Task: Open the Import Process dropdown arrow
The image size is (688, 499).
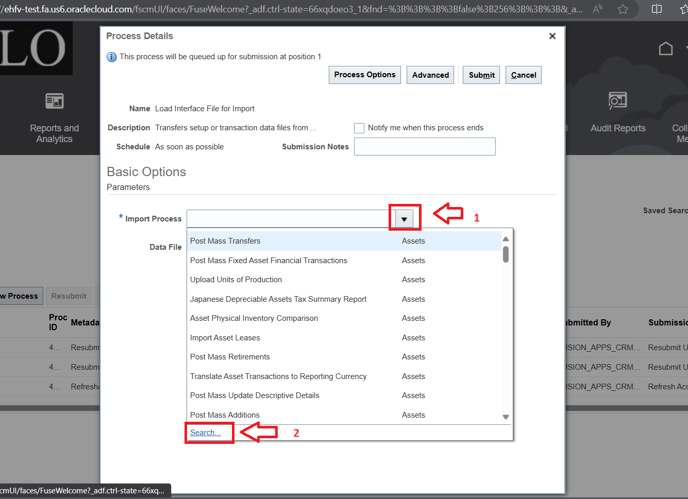Action: click(404, 219)
